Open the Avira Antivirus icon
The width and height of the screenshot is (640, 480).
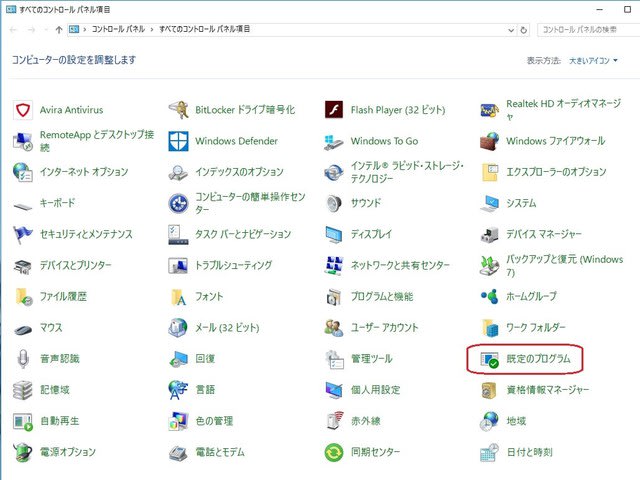tap(23, 110)
